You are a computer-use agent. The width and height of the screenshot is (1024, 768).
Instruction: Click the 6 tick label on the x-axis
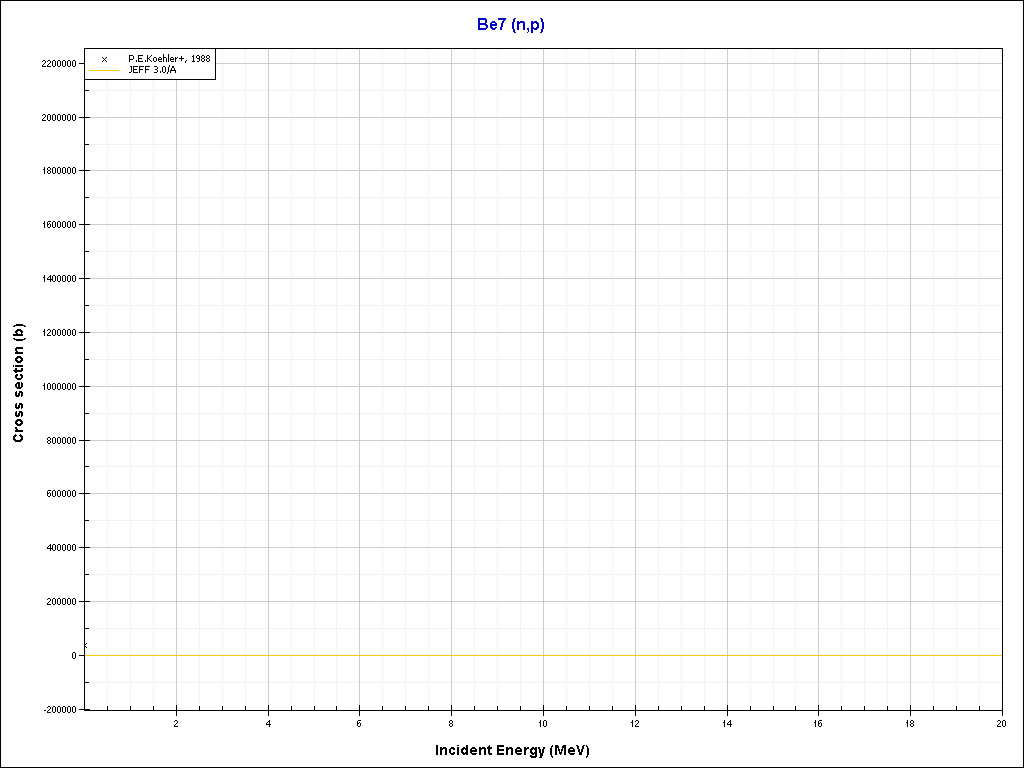pos(359,723)
